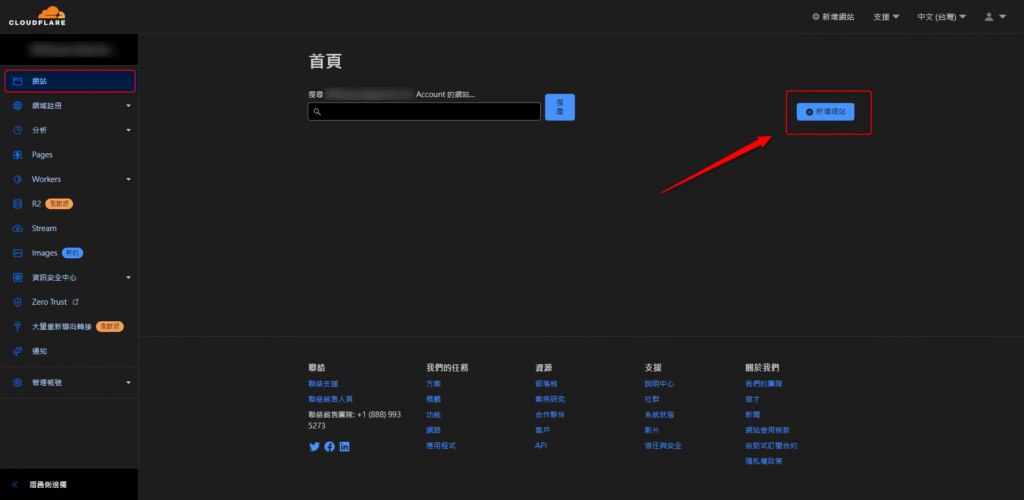Click the R2 database icon in the sidebar
1024x500 pixels.
coord(18,204)
